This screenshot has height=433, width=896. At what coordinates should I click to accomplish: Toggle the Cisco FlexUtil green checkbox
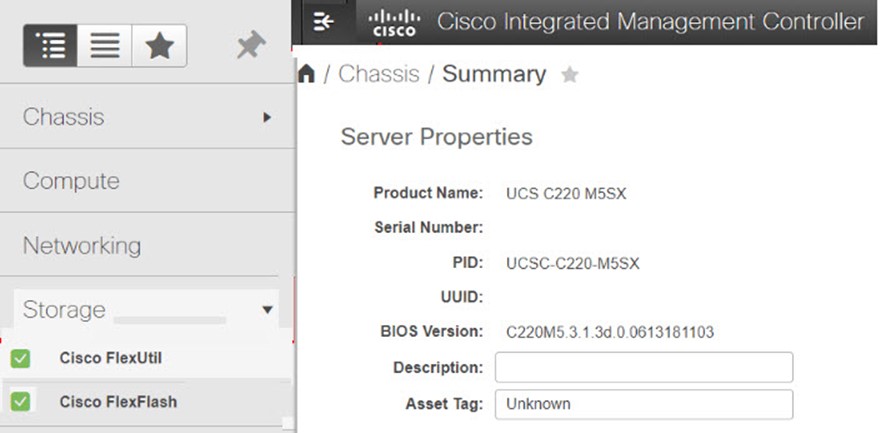(x=21, y=359)
